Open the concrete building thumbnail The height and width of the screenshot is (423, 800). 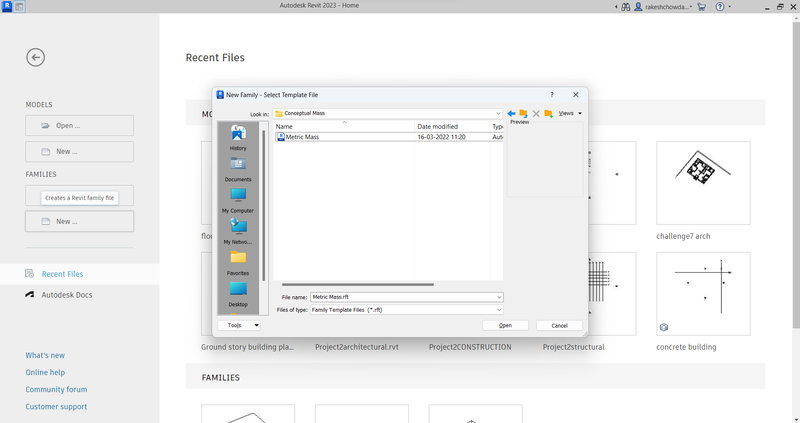tap(703, 293)
